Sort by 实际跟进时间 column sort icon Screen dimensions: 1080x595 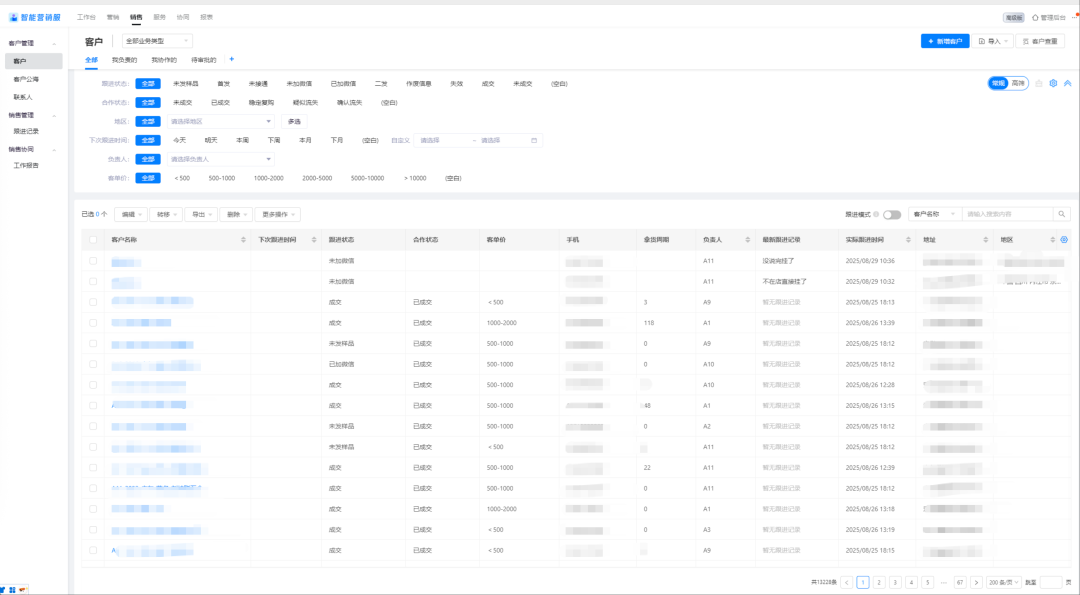pyautogui.click(x=908, y=240)
